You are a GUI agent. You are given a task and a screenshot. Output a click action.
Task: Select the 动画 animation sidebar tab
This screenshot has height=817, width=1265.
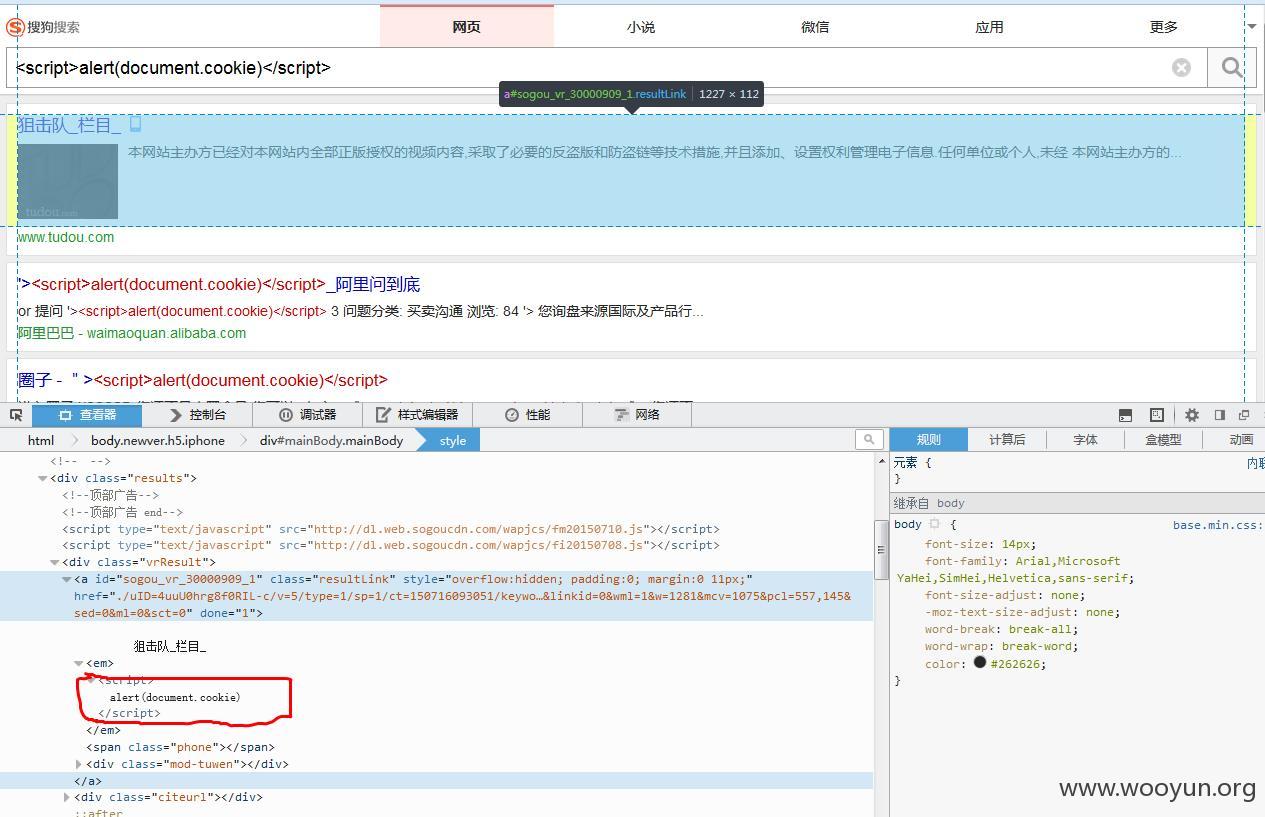[1241, 439]
